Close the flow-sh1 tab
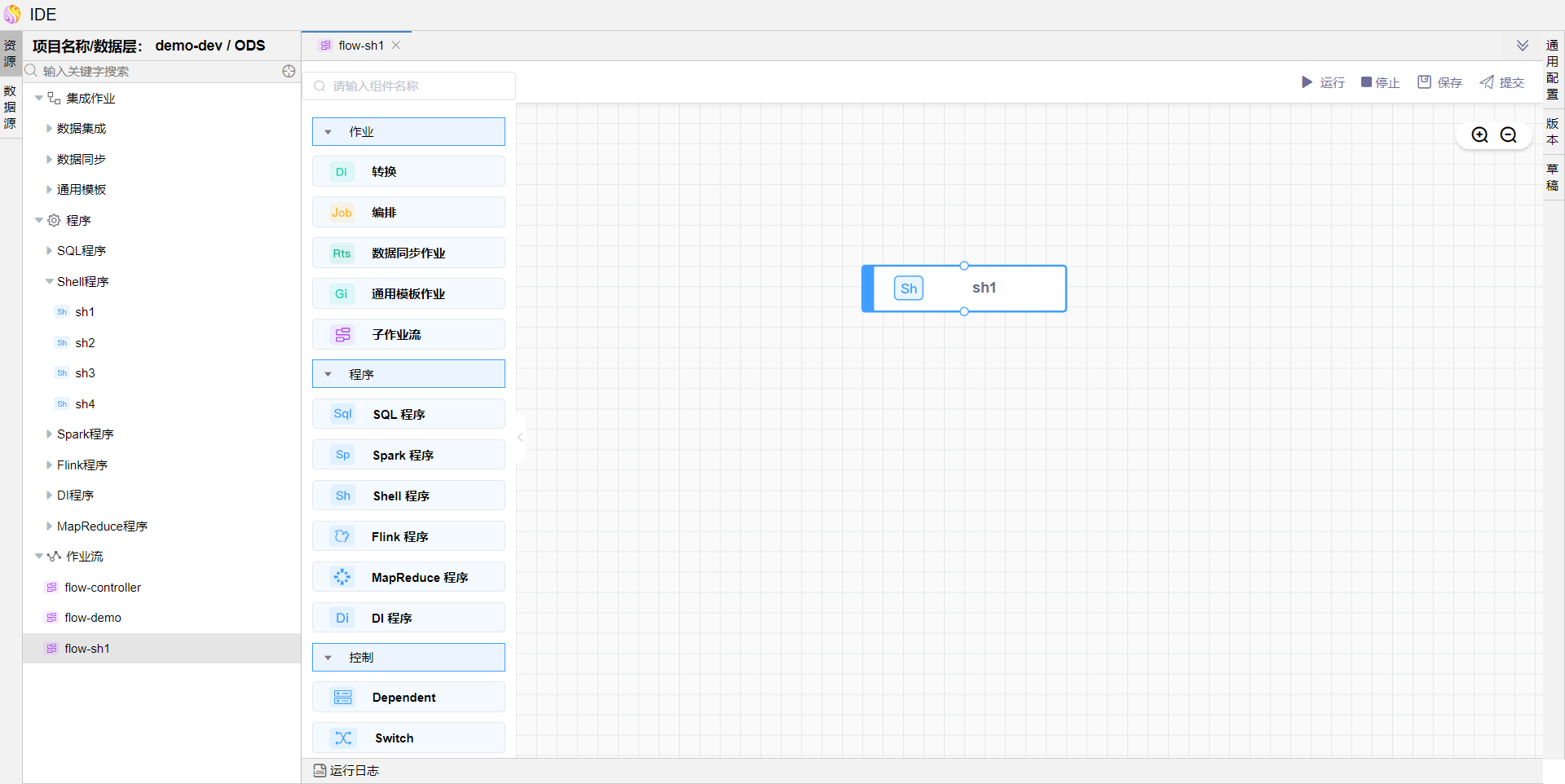This screenshot has width=1565, height=784. coord(396,46)
